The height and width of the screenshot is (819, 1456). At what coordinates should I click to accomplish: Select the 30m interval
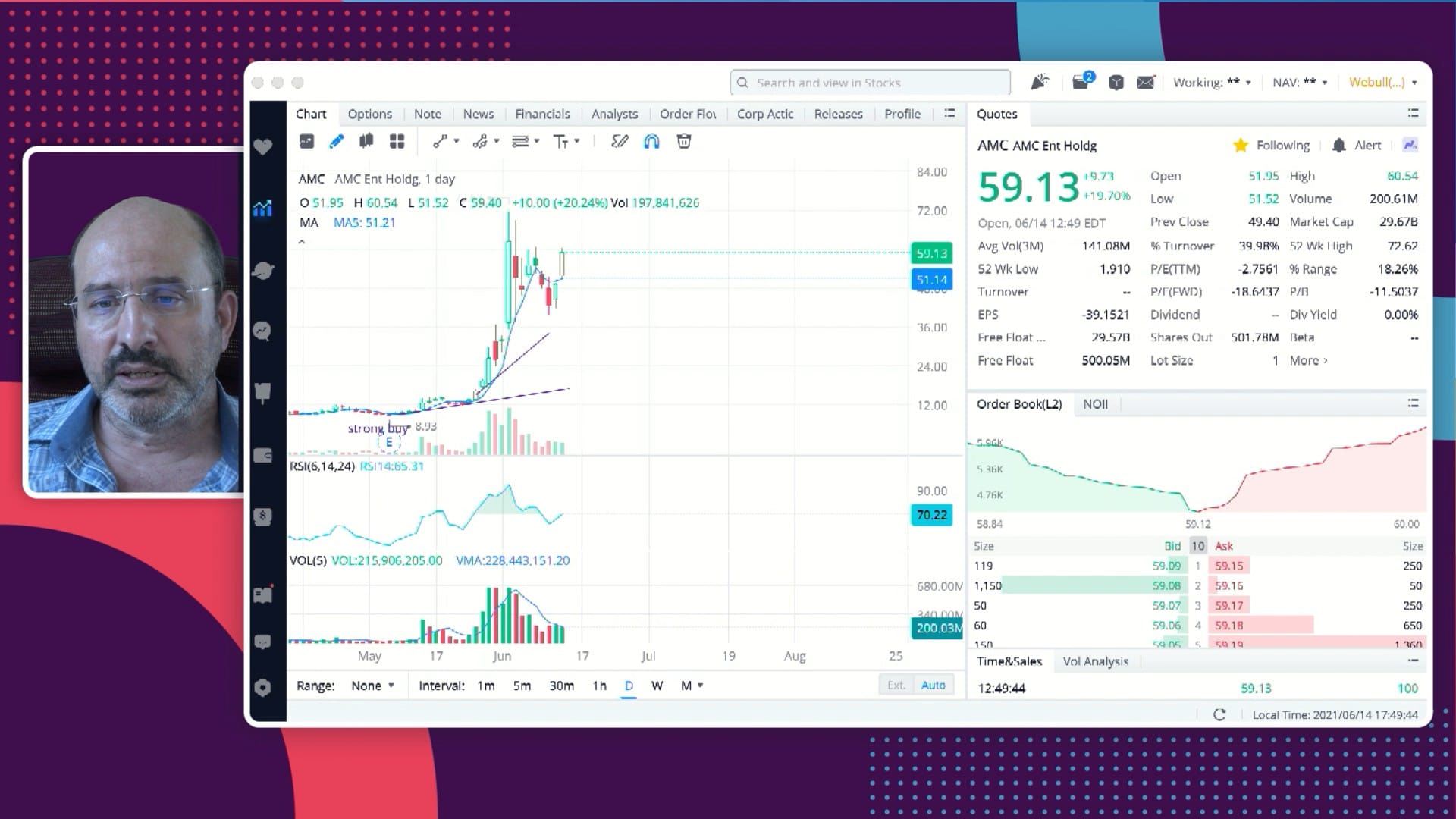[x=561, y=686]
